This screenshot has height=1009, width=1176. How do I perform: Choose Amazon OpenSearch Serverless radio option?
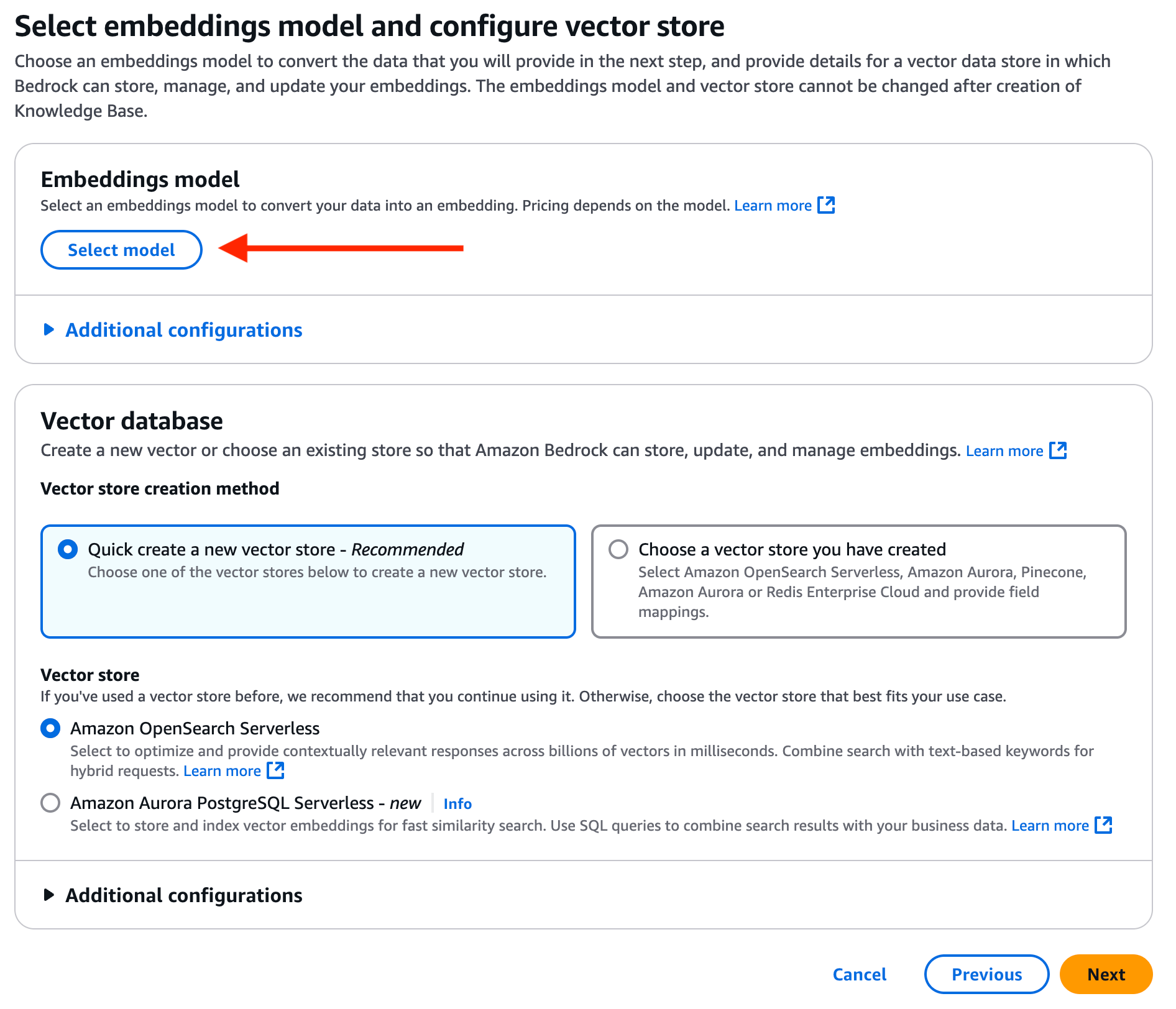(x=50, y=728)
